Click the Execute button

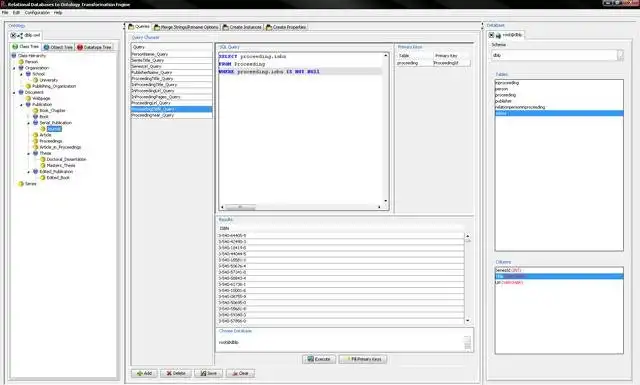[x=319, y=359]
